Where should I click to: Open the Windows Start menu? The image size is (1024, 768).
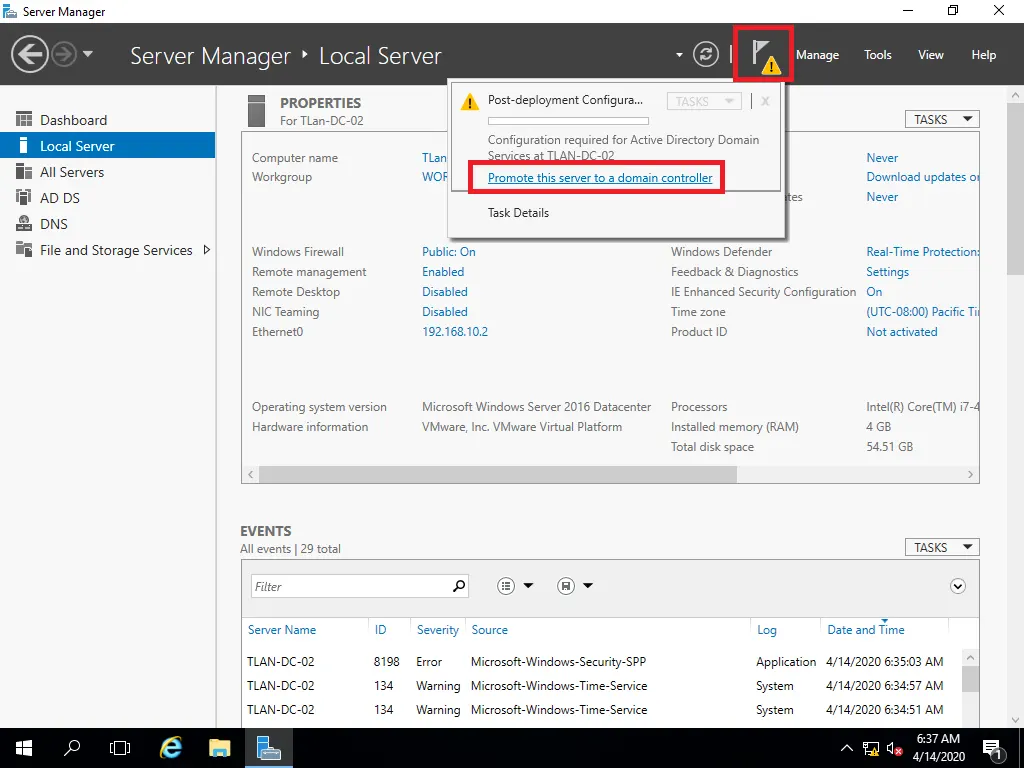24,748
